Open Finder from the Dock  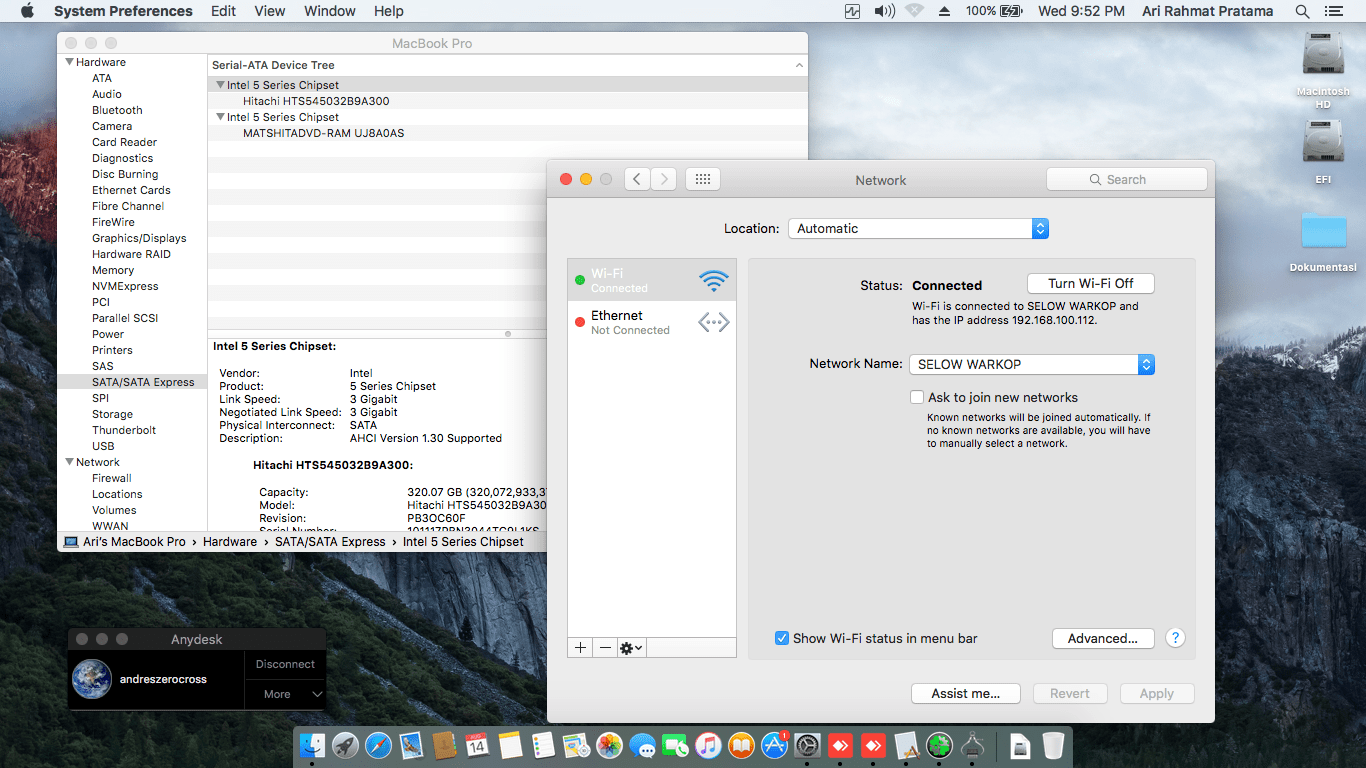tap(313, 745)
